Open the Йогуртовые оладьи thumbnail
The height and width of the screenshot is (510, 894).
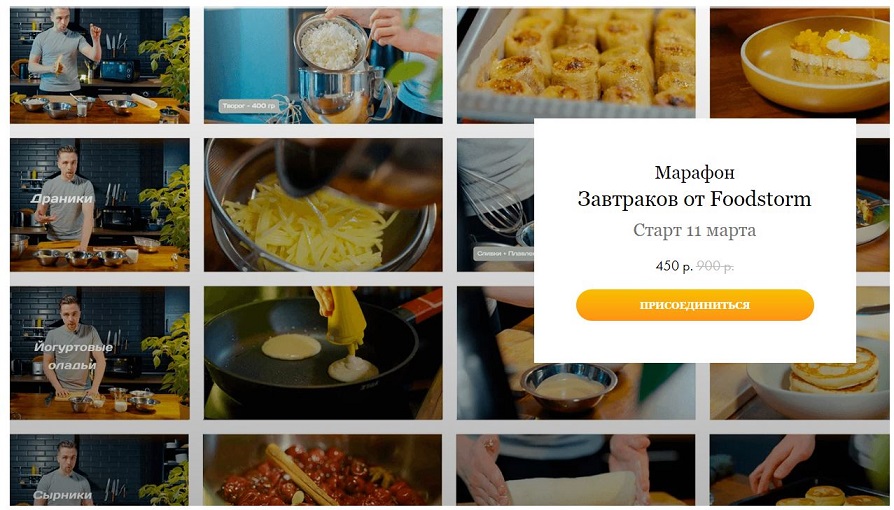point(100,353)
